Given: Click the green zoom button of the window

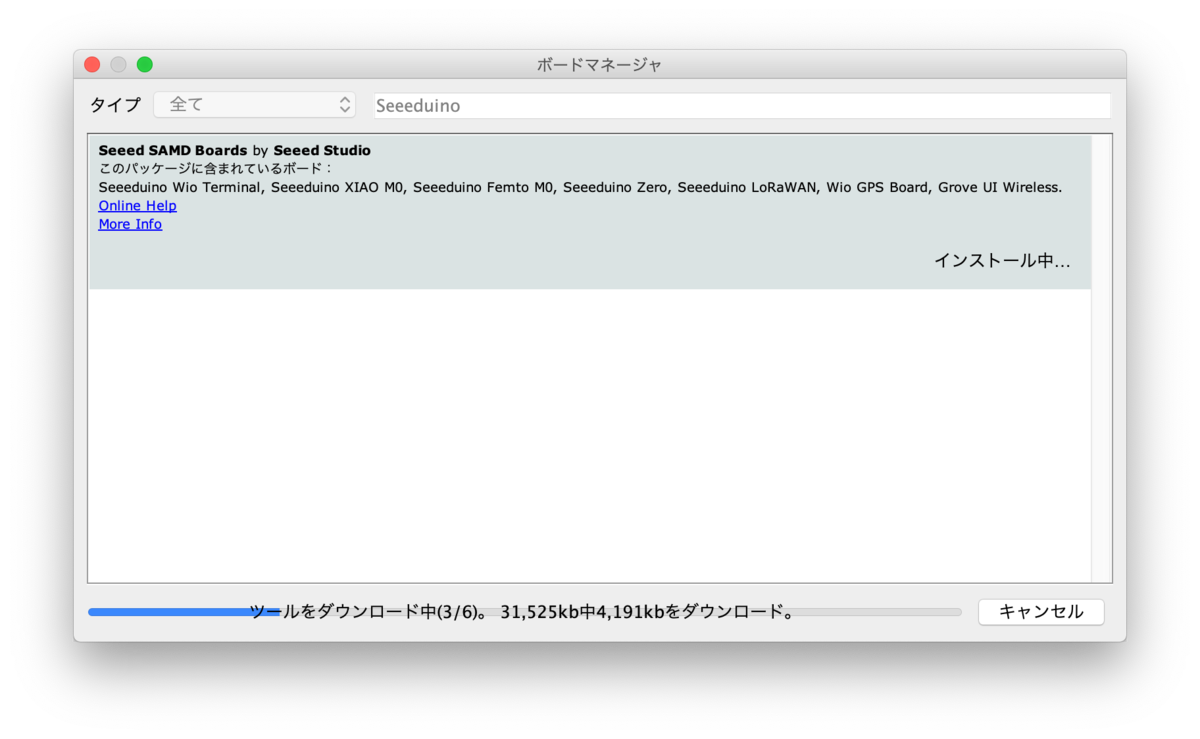Looking at the screenshot, I should pyautogui.click(x=144, y=63).
